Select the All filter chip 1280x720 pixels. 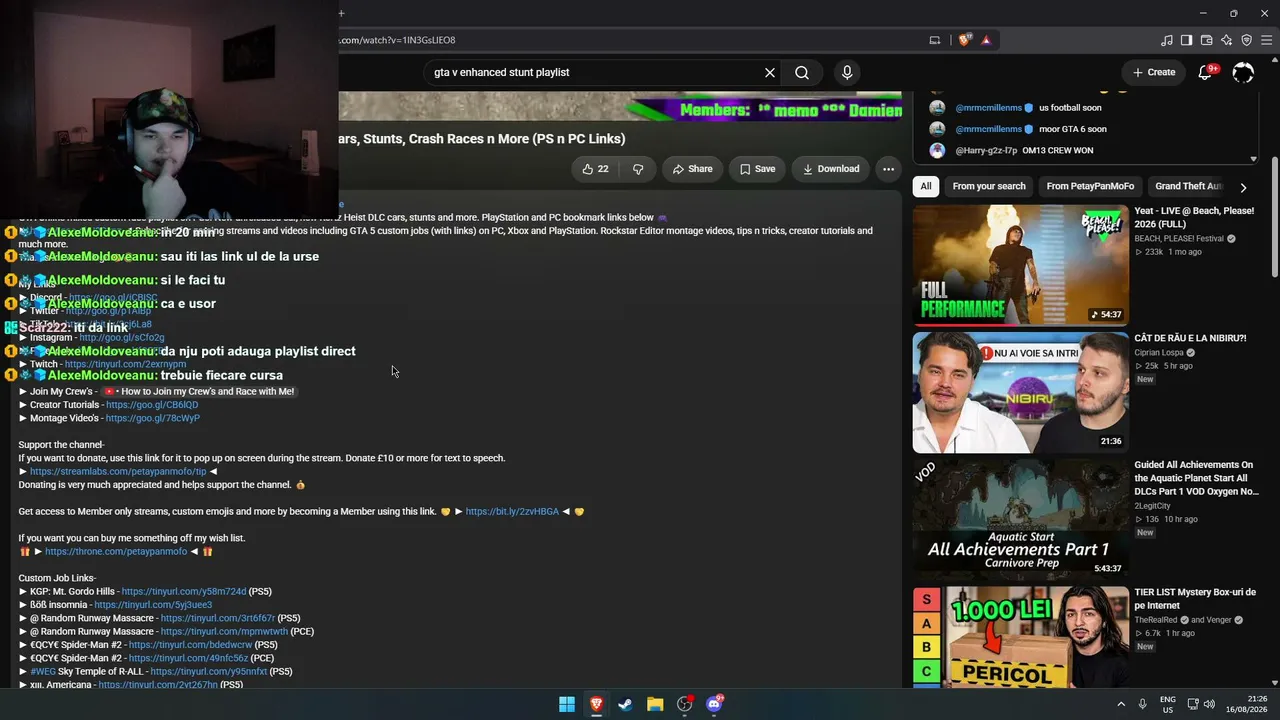(926, 186)
